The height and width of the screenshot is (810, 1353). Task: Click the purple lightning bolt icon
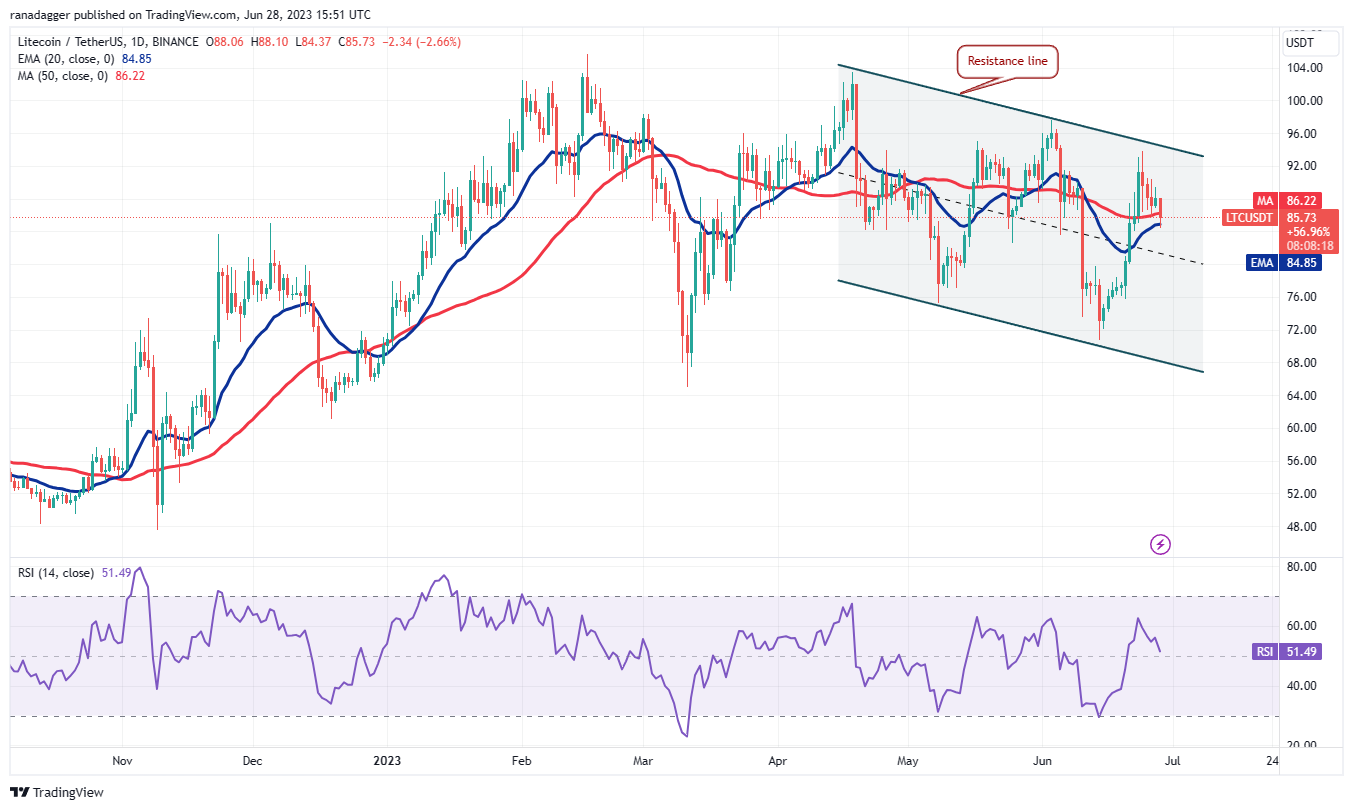pos(1160,544)
